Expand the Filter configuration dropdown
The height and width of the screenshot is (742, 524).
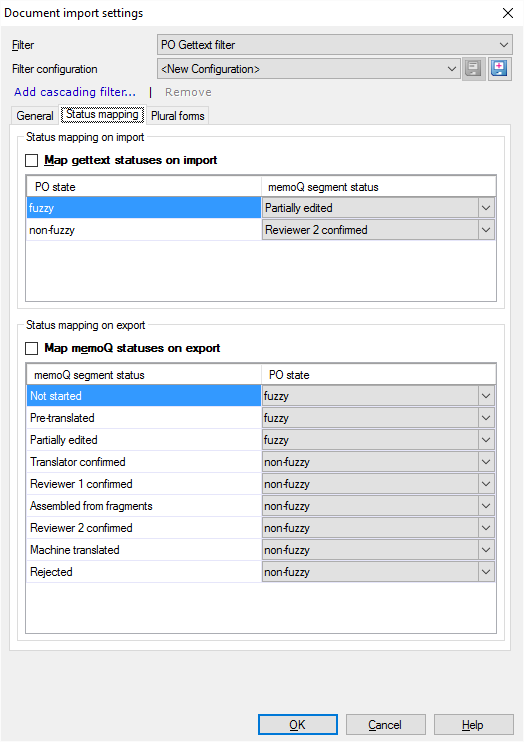click(309, 69)
